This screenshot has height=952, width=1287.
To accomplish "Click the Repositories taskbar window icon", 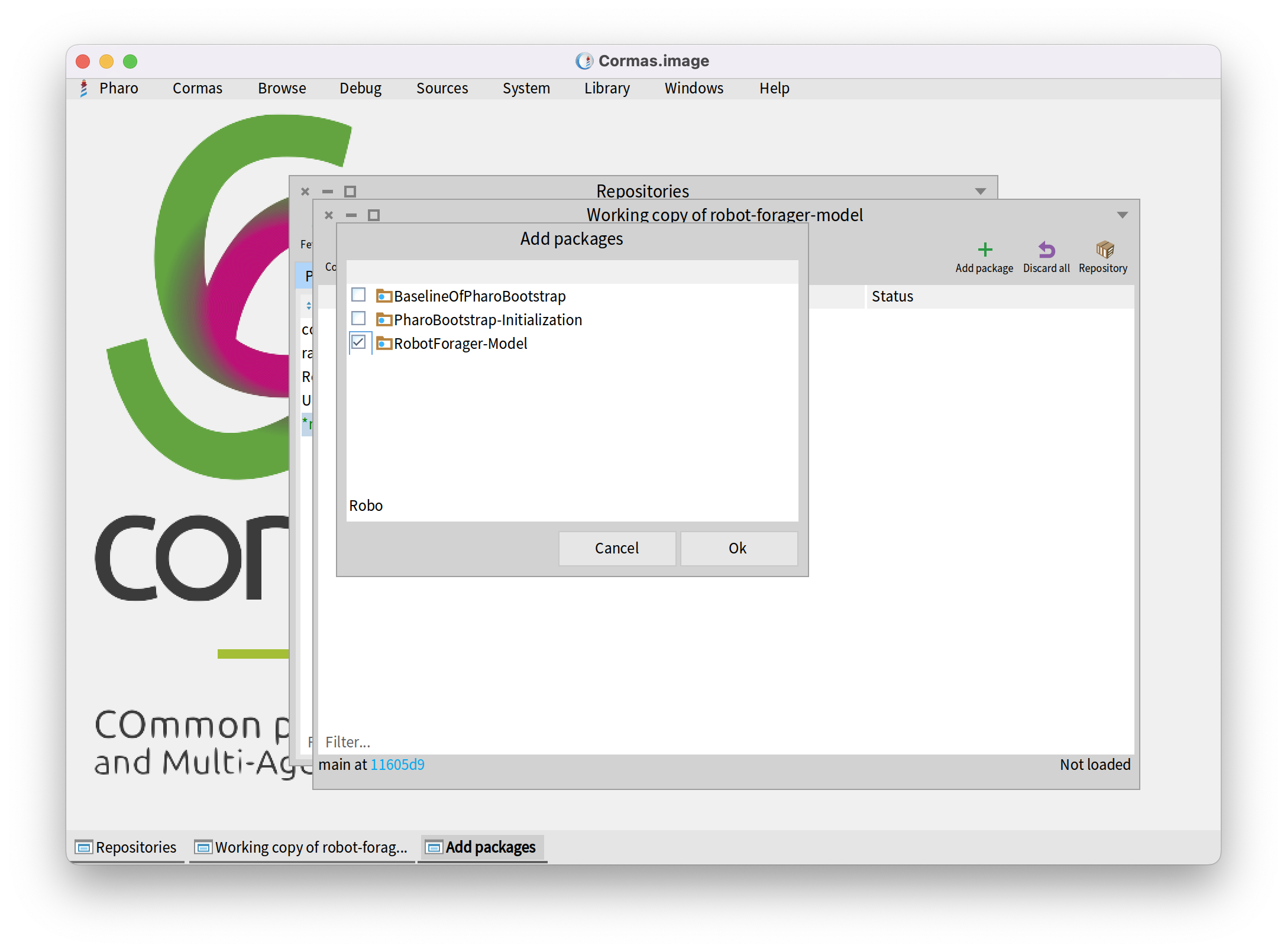I will coord(84,847).
